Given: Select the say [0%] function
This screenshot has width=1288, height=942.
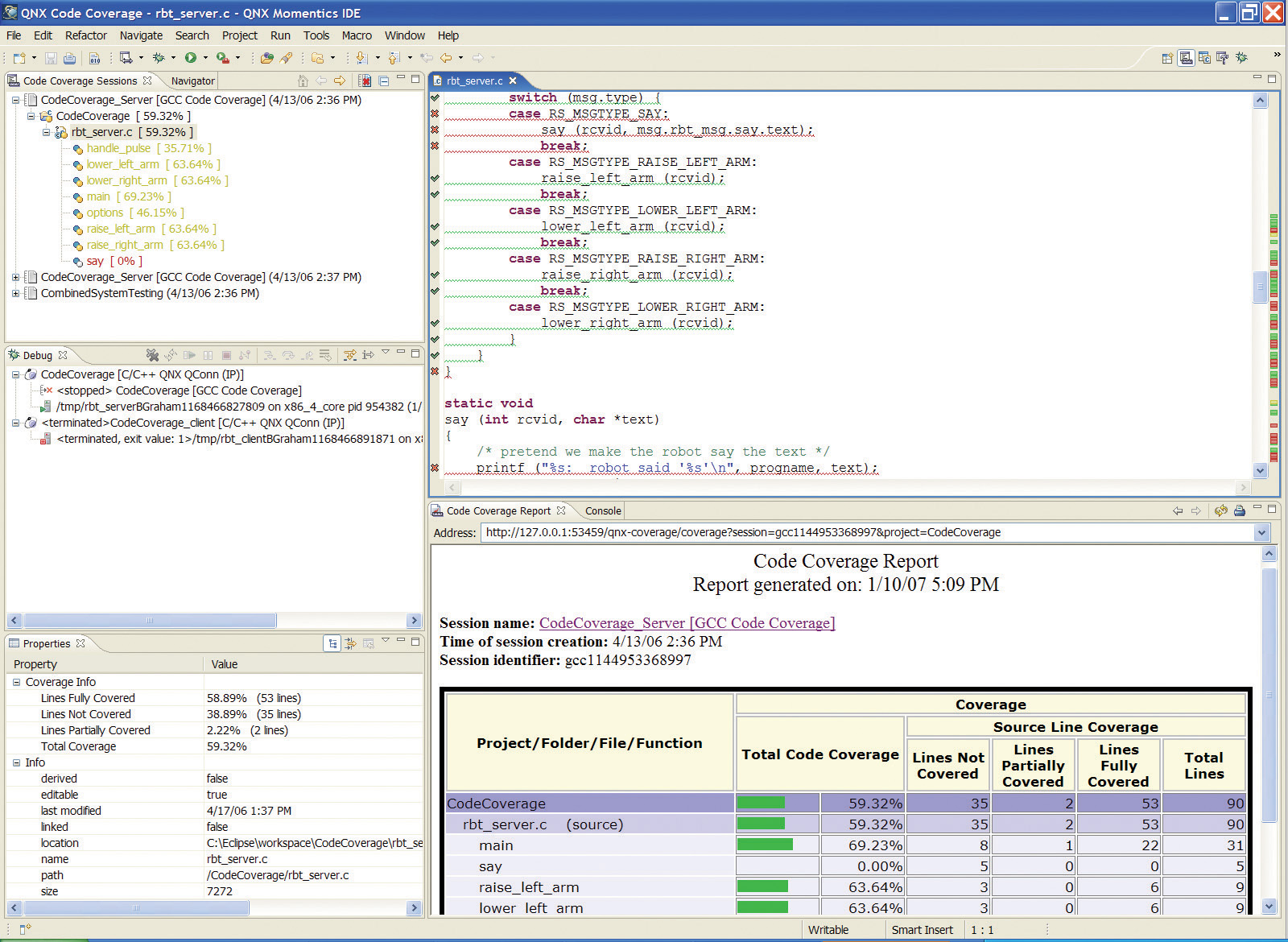Looking at the screenshot, I should click(114, 261).
